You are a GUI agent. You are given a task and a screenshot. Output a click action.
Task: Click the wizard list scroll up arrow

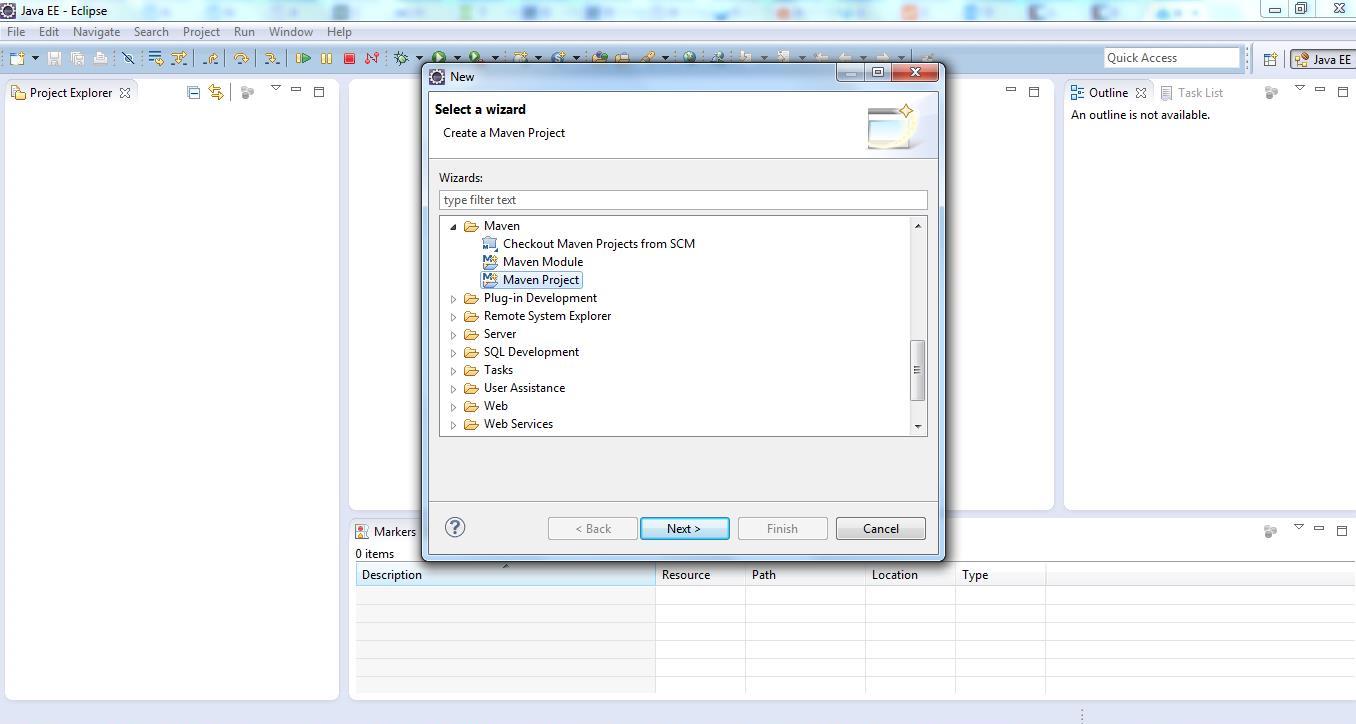point(917,226)
